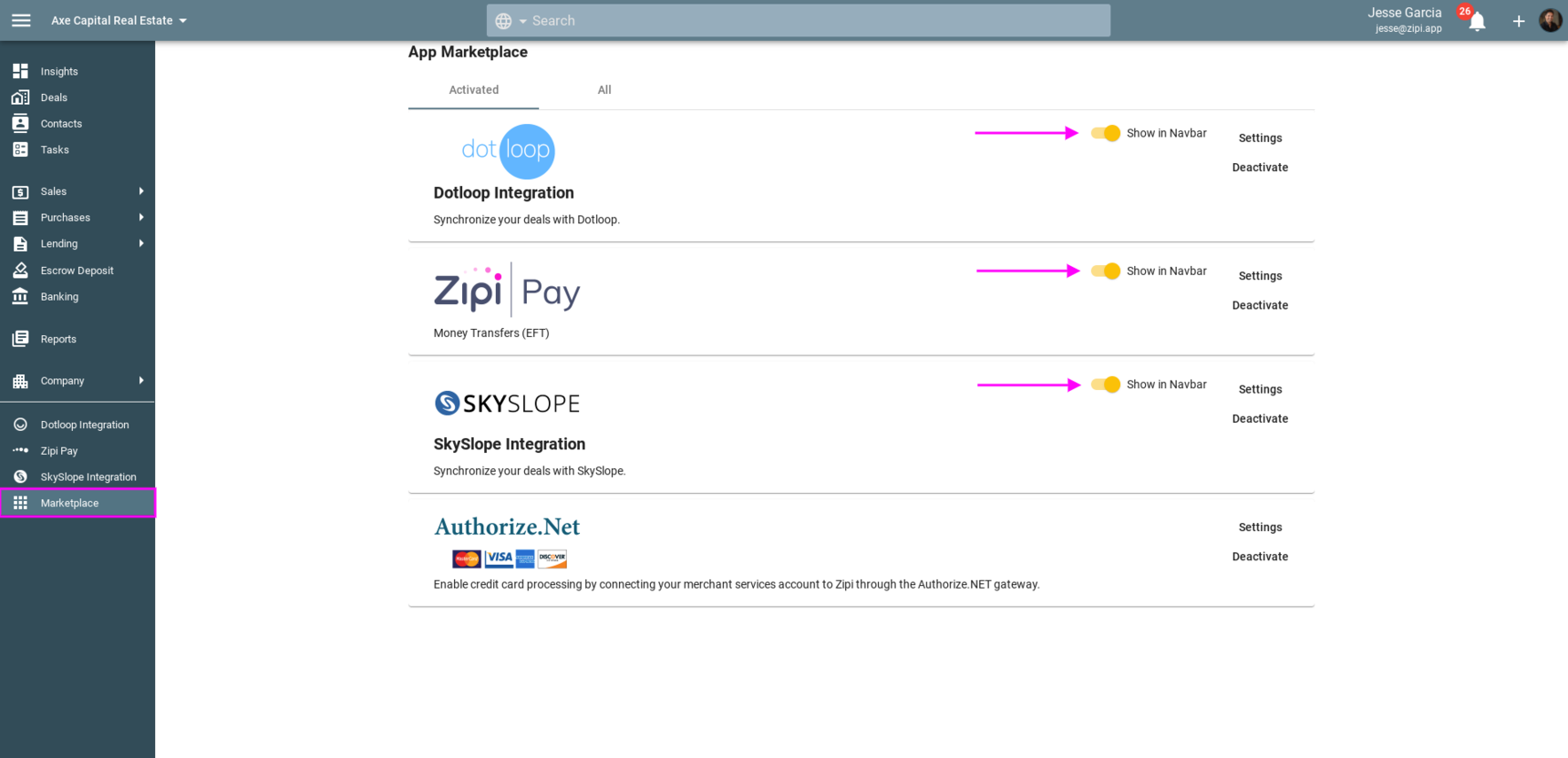This screenshot has height=758, width=1568.
Task: Click the Marketplace grid icon
Action: pos(20,503)
